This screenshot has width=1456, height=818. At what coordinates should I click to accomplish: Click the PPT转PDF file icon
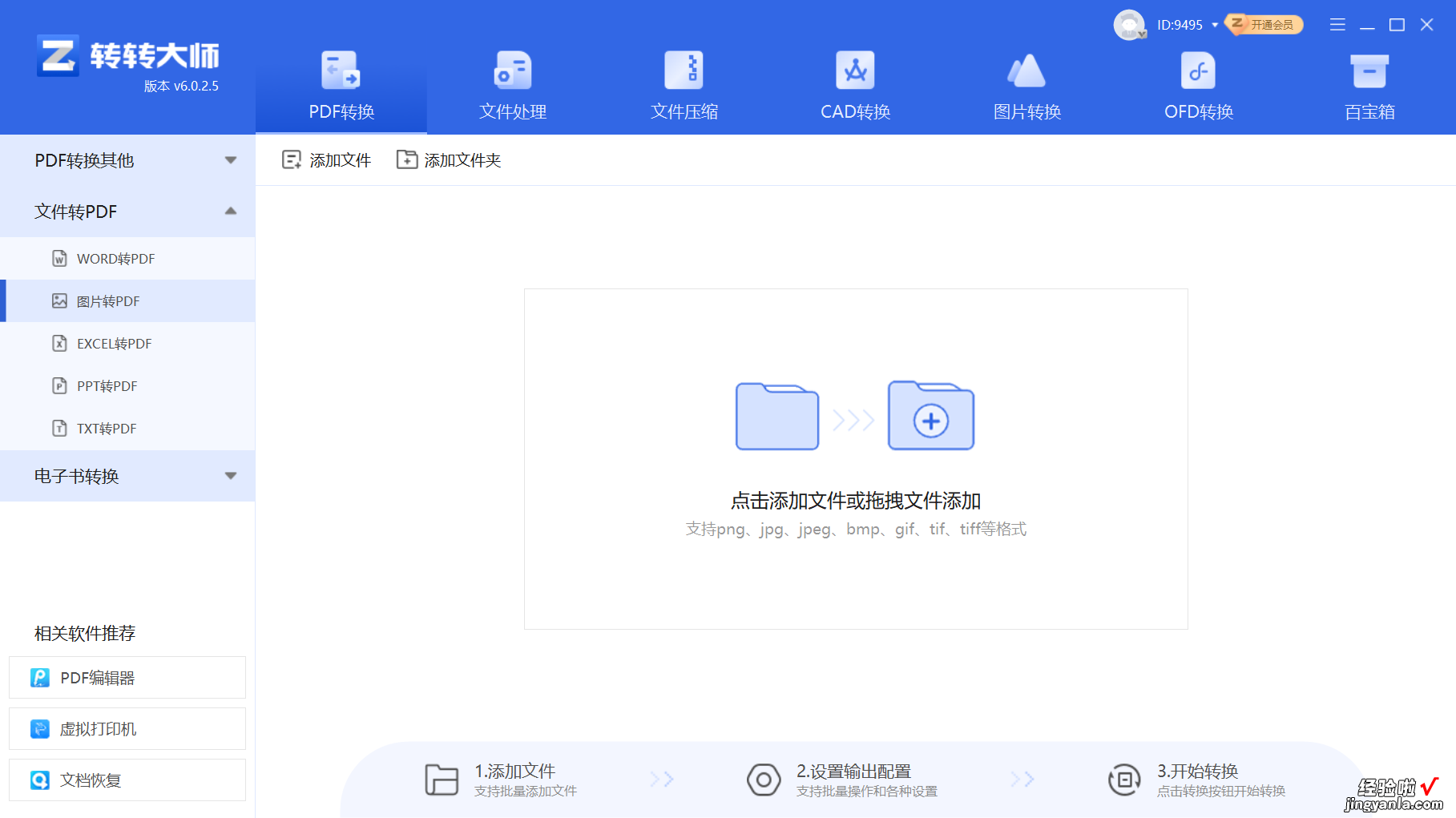[59, 385]
